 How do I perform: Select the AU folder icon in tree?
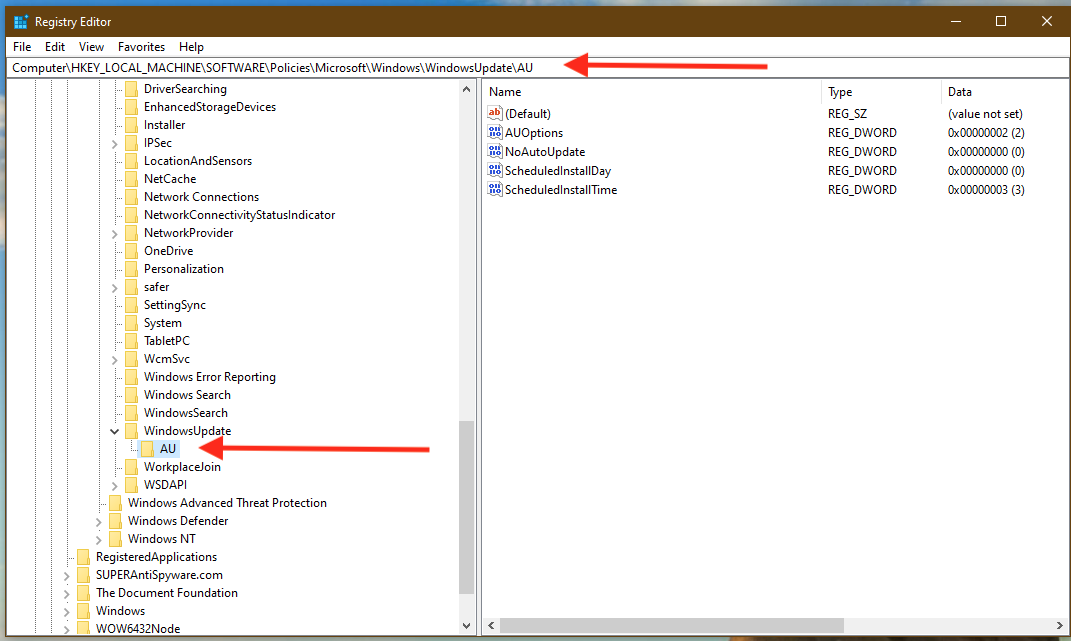tap(147, 449)
